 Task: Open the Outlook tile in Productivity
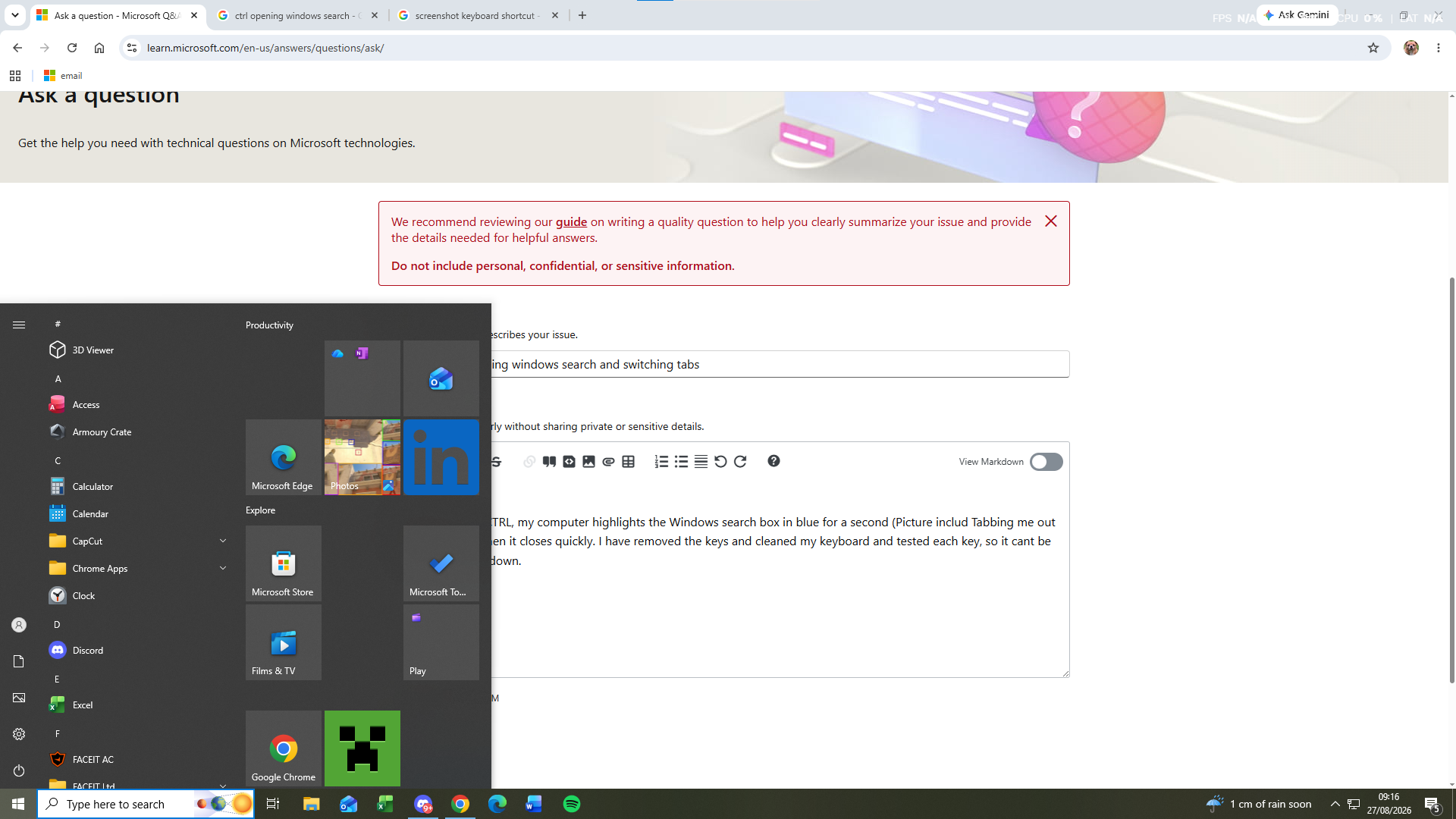441,378
